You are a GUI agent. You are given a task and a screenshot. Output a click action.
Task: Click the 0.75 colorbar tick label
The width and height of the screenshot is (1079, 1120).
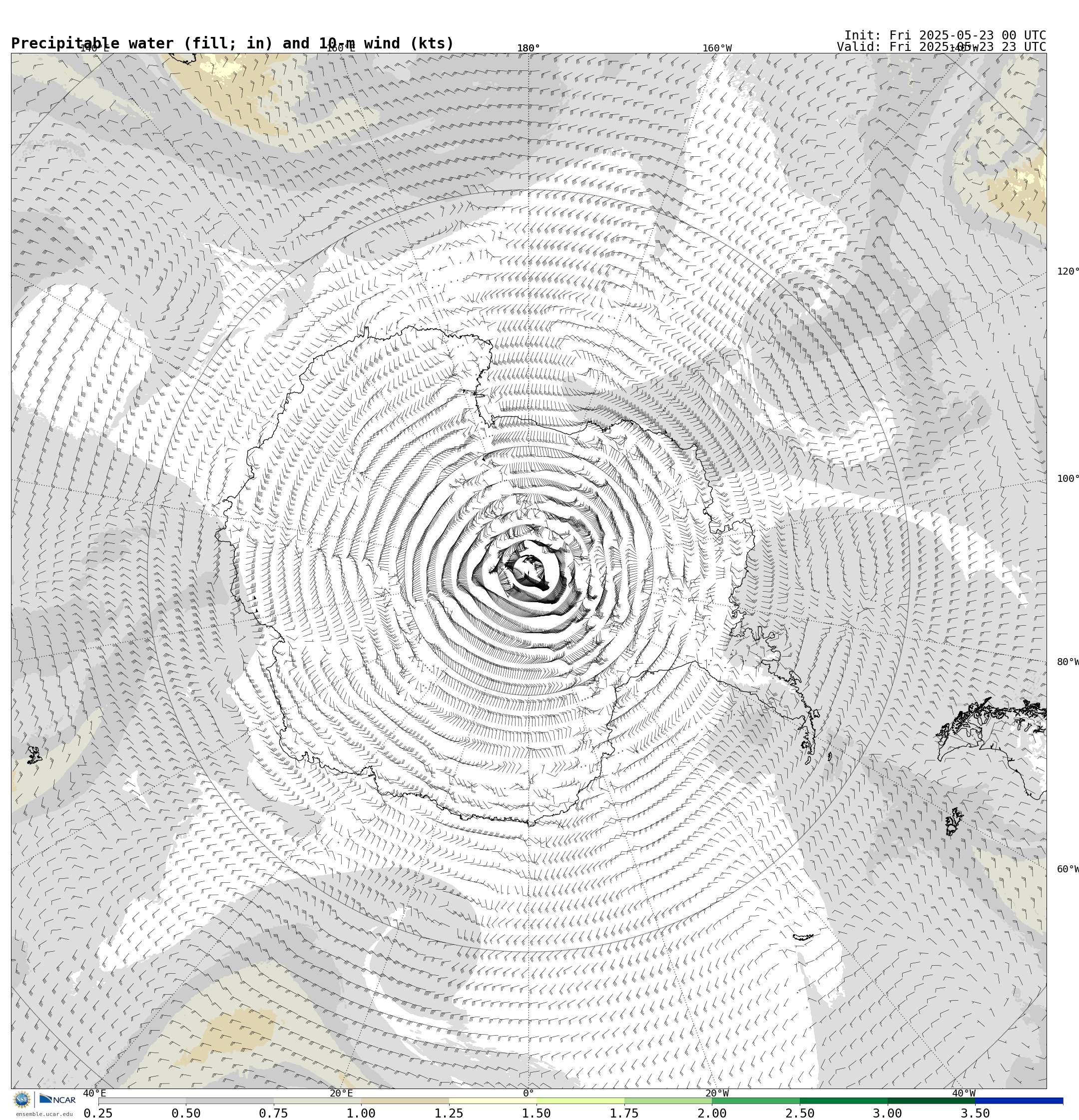(x=273, y=1113)
